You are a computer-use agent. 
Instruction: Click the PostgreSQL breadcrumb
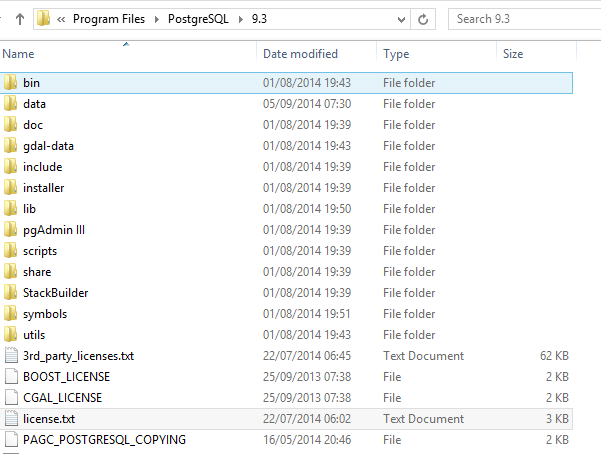198,19
